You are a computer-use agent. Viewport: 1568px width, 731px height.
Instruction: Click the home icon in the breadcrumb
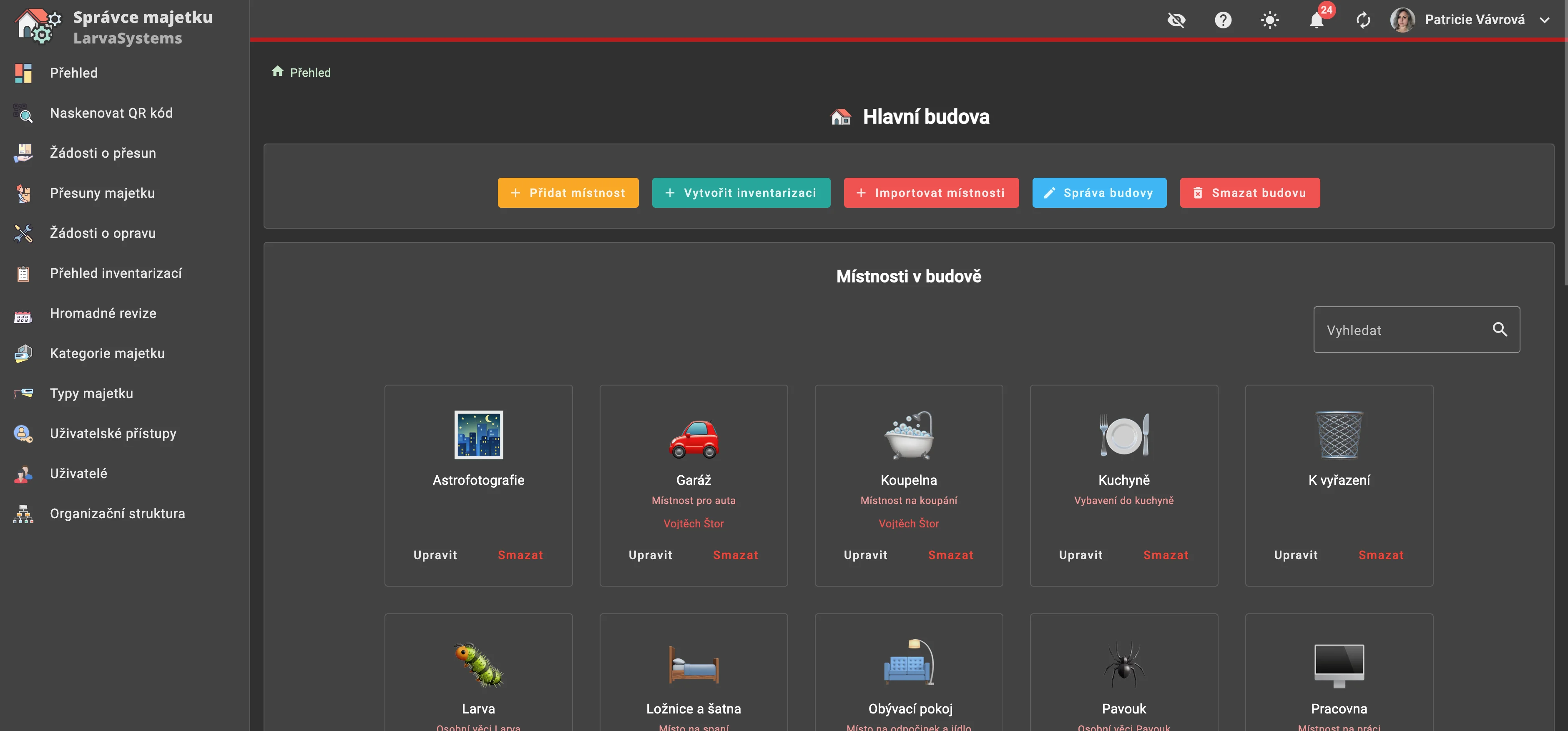(278, 71)
